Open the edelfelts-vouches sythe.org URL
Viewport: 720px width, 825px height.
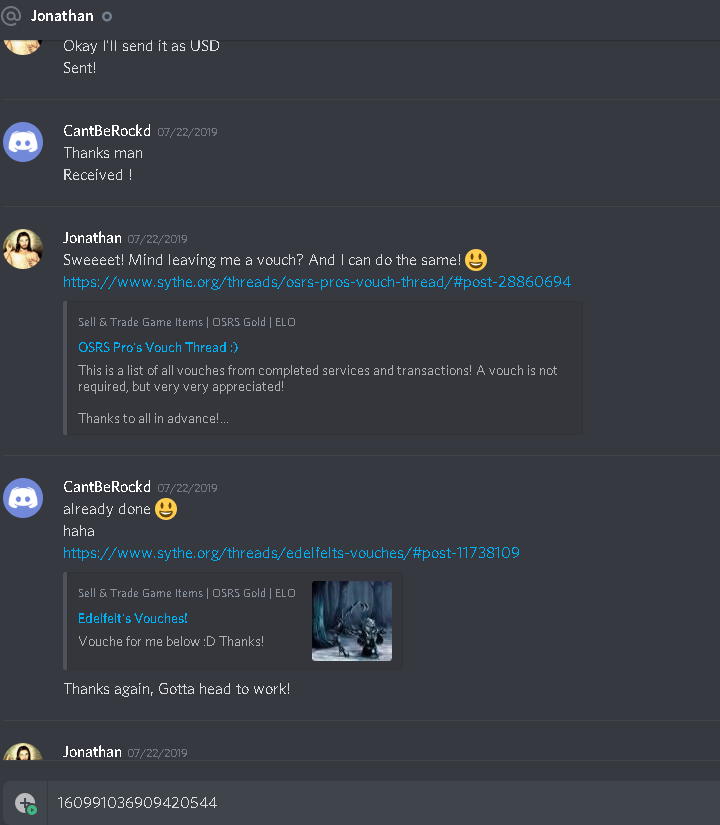[291, 553]
